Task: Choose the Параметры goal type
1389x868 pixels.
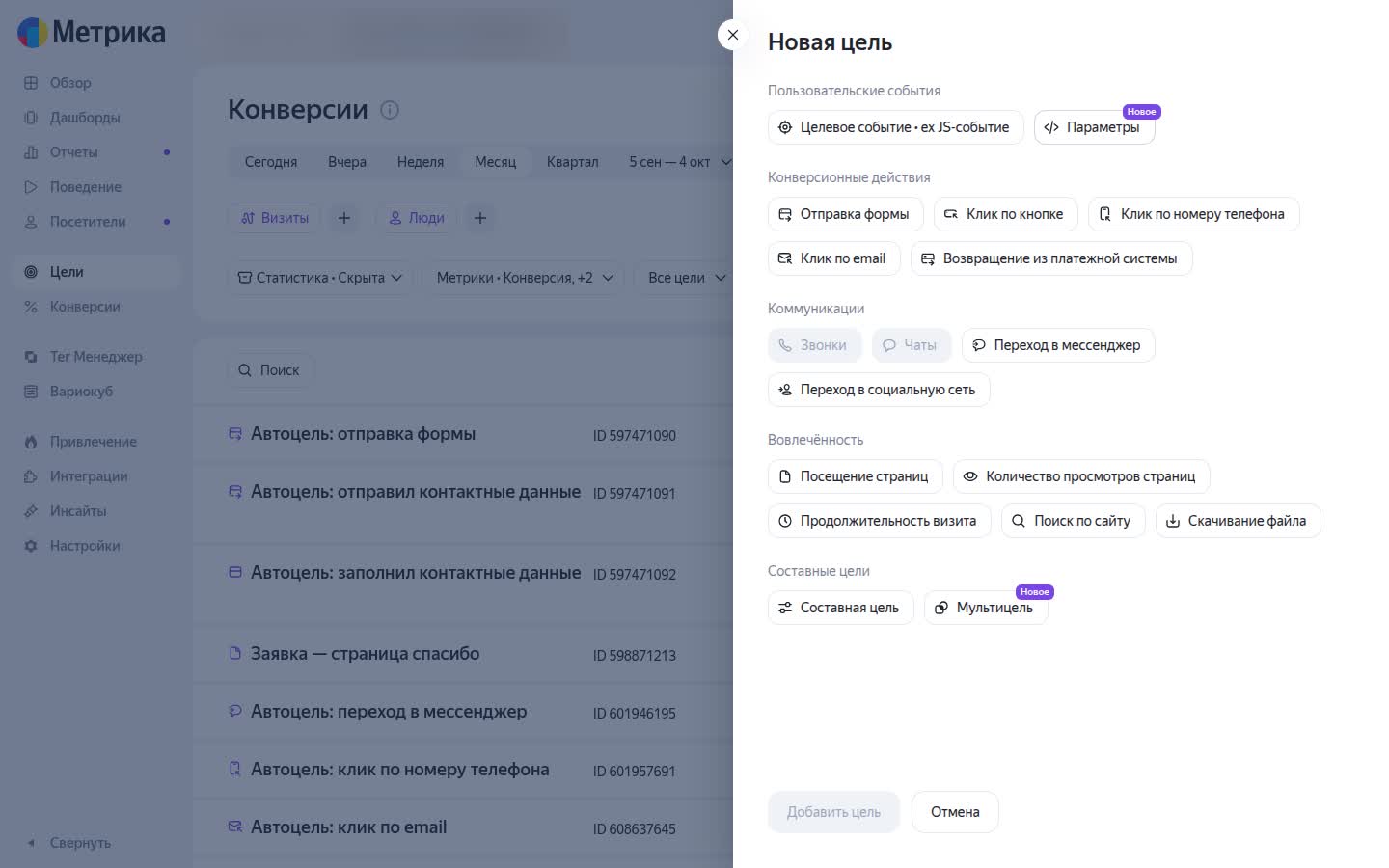Action: (1094, 127)
